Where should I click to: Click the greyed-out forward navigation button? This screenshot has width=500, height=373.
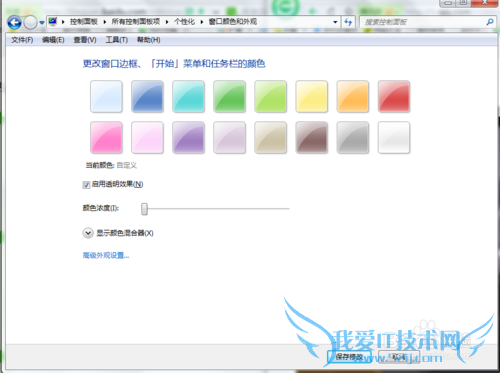coord(31,23)
